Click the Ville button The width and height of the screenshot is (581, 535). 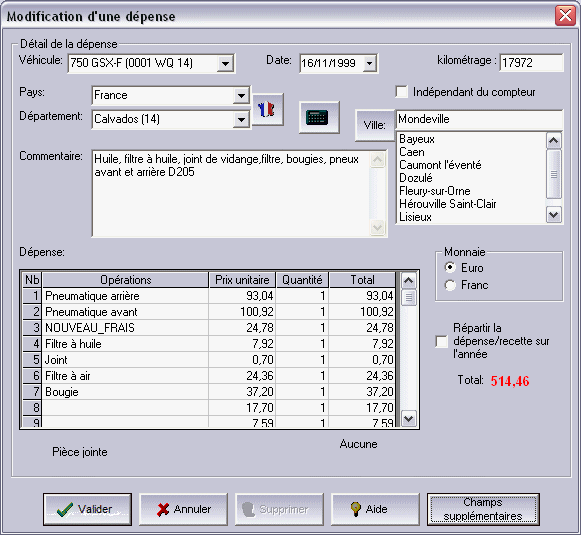coord(375,125)
